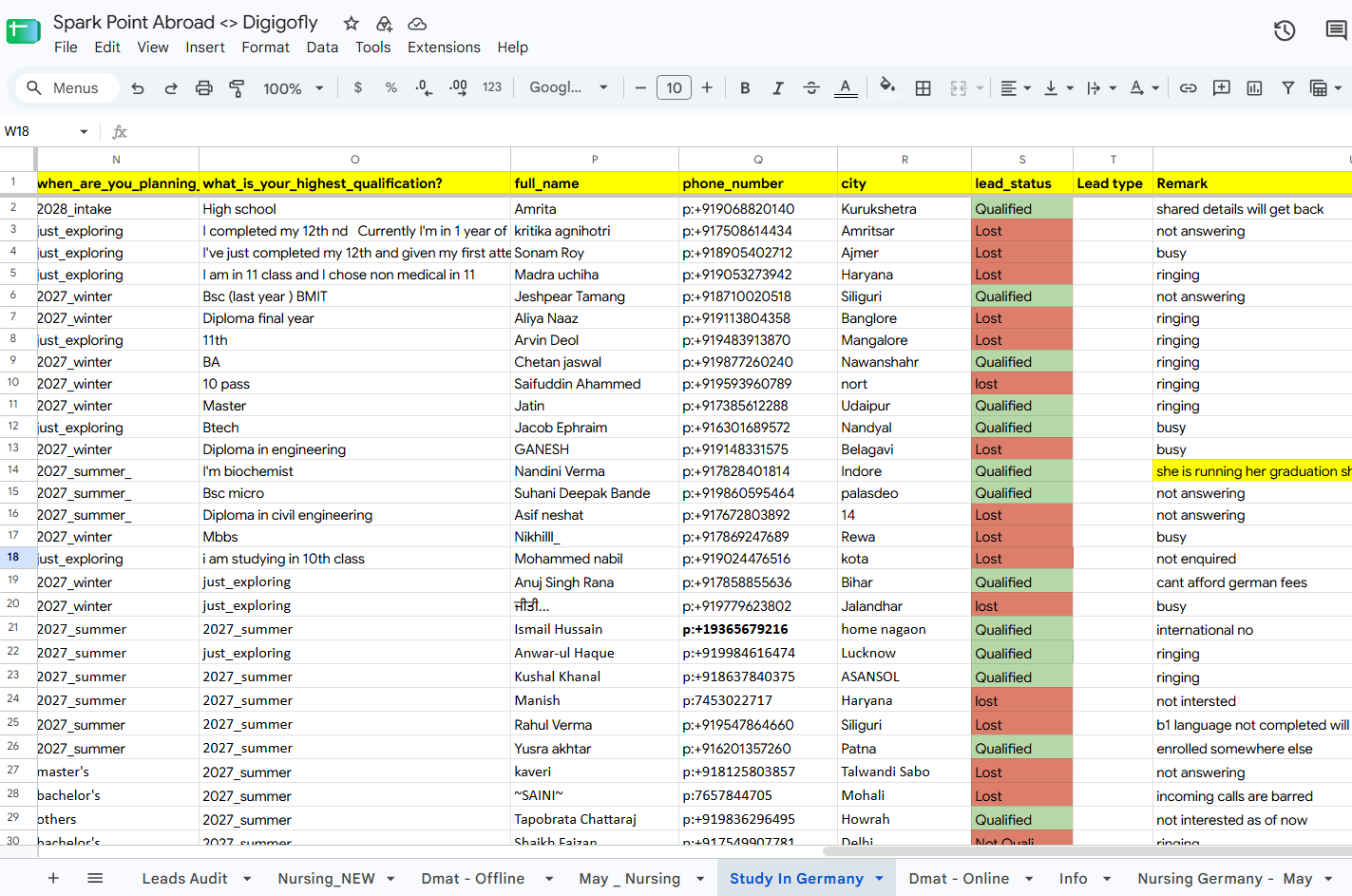Screen dimensions: 1352x896
Task: Open the zoom 100% dropdown
Action: click(x=293, y=88)
